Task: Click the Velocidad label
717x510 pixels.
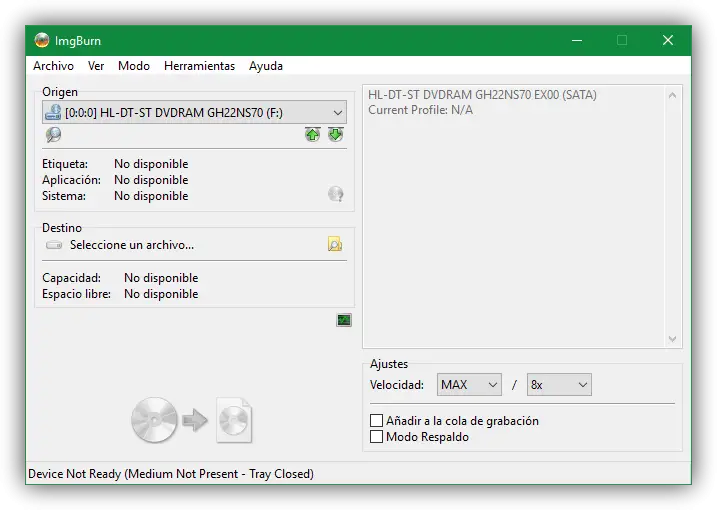Action: coord(396,385)
